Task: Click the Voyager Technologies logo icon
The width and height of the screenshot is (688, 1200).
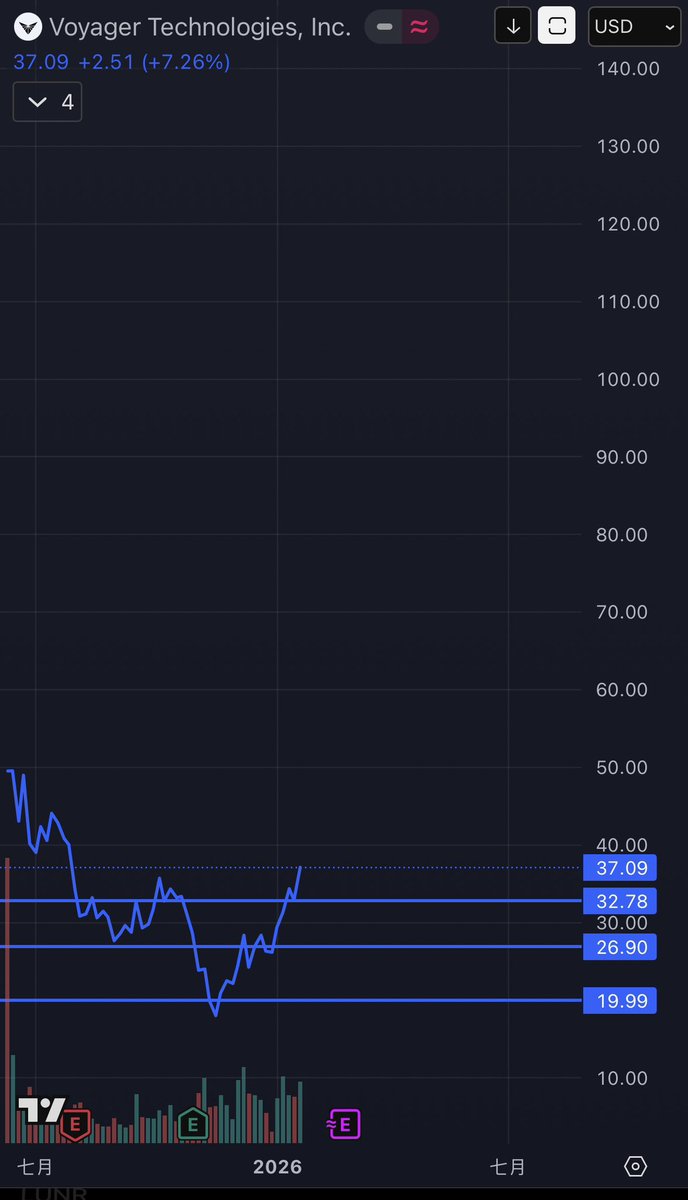Action: [29, 26]
